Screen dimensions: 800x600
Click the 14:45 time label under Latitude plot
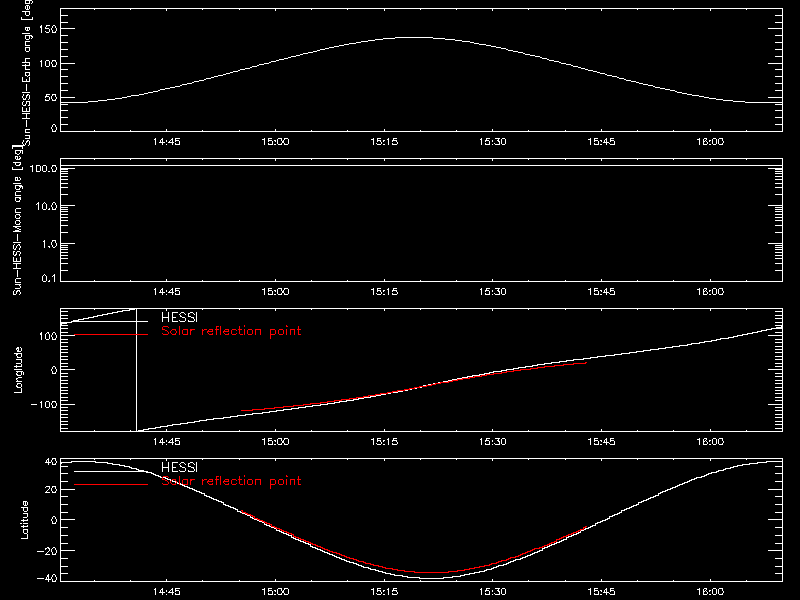click(166, 591)
